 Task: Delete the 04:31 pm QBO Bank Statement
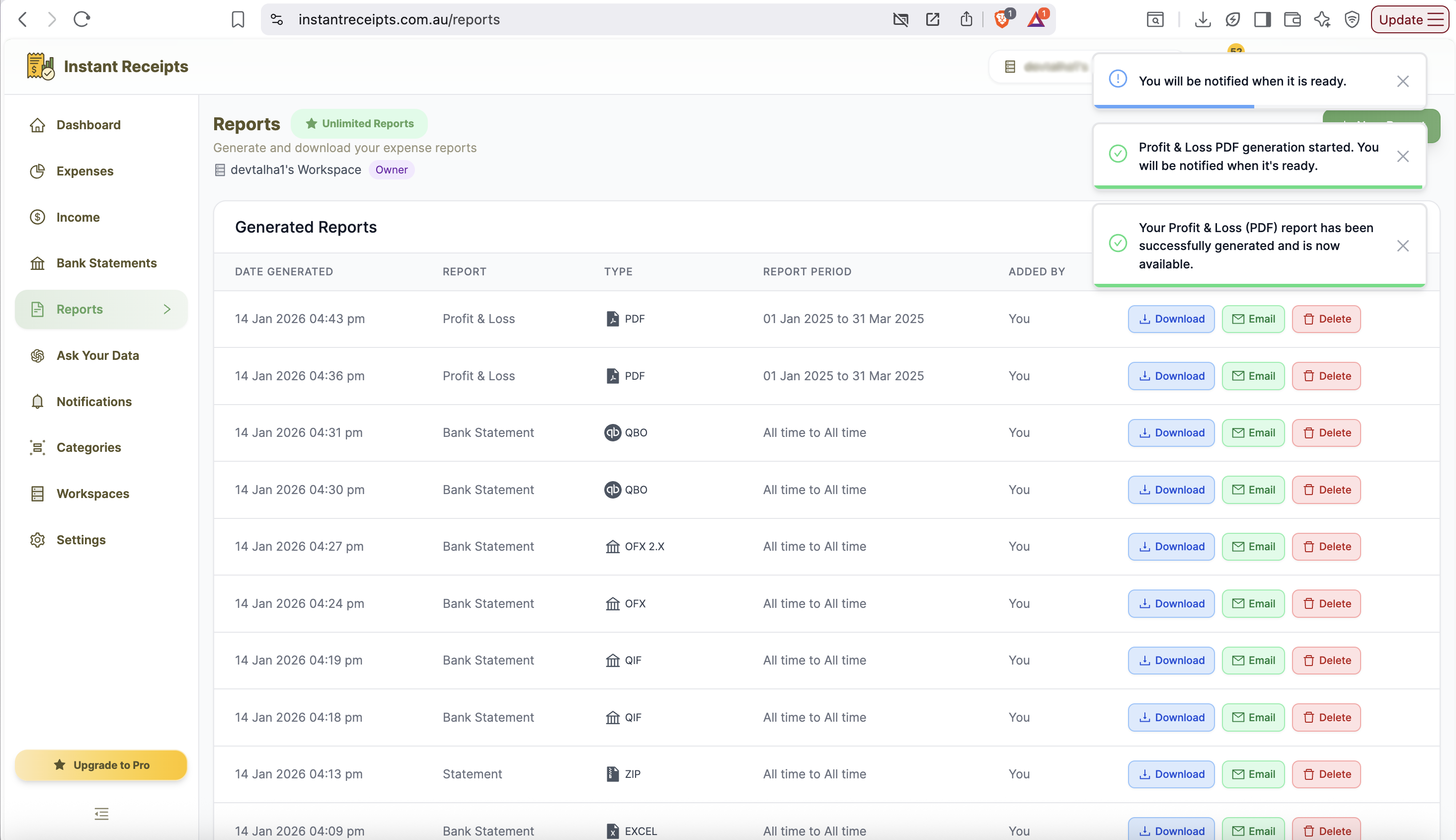(x=1326, y=432)
